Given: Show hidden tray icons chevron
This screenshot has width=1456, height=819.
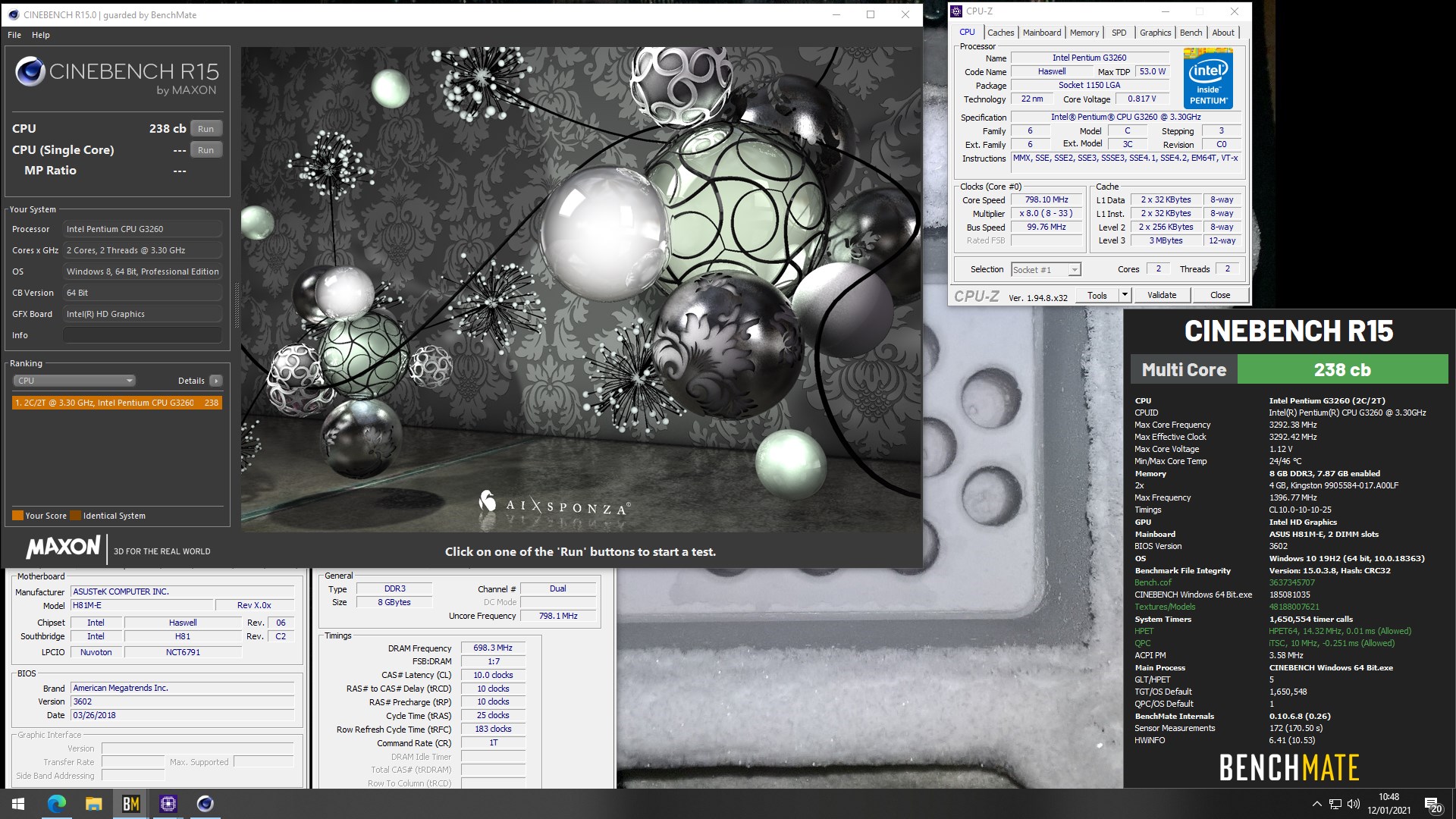Looking at the screenshot, I should pos(1316,804).
